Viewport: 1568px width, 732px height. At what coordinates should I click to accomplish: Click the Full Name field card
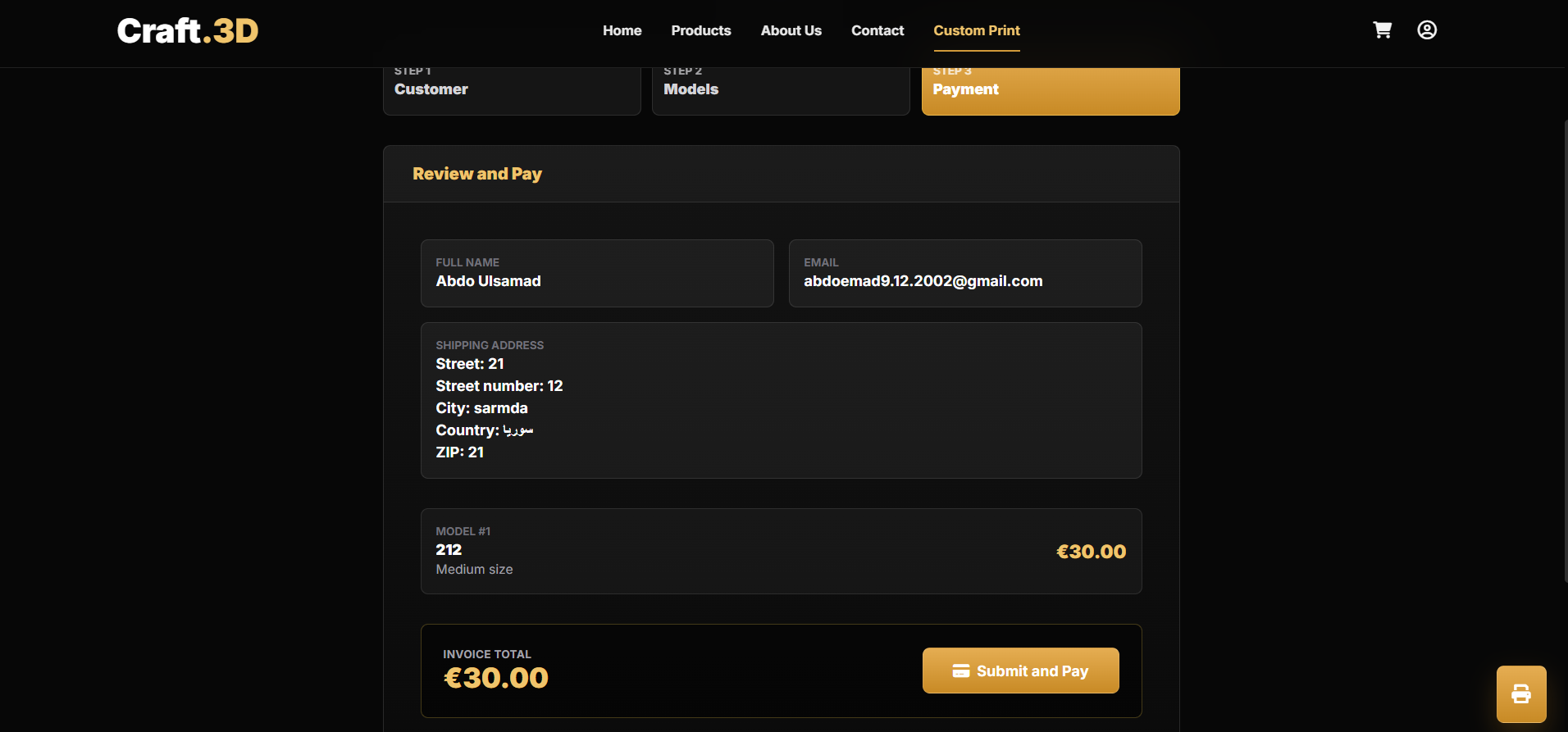[597, 273]
